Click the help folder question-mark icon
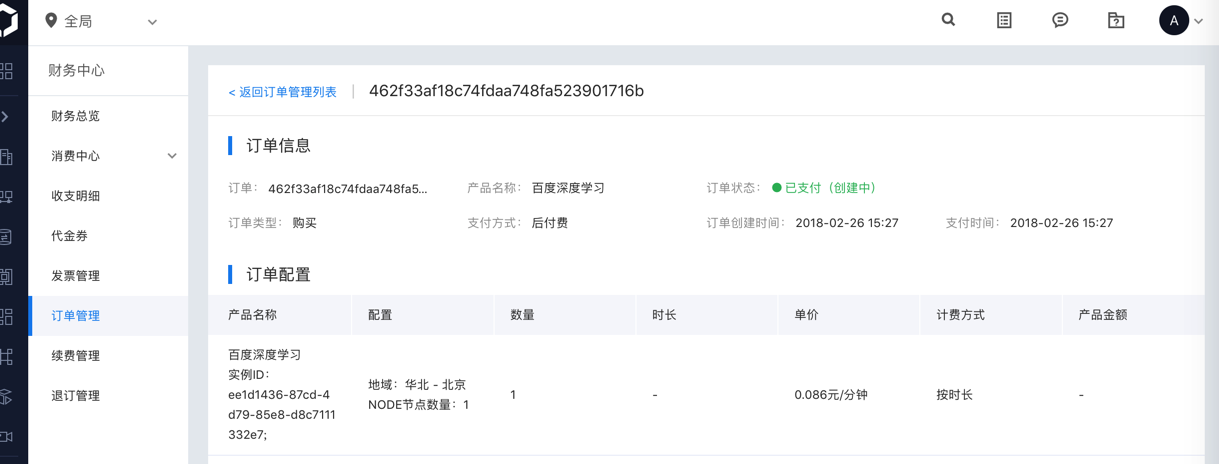Image resolution: width=1219 pixels, height=464 pixels. [x=1116, y=20]
